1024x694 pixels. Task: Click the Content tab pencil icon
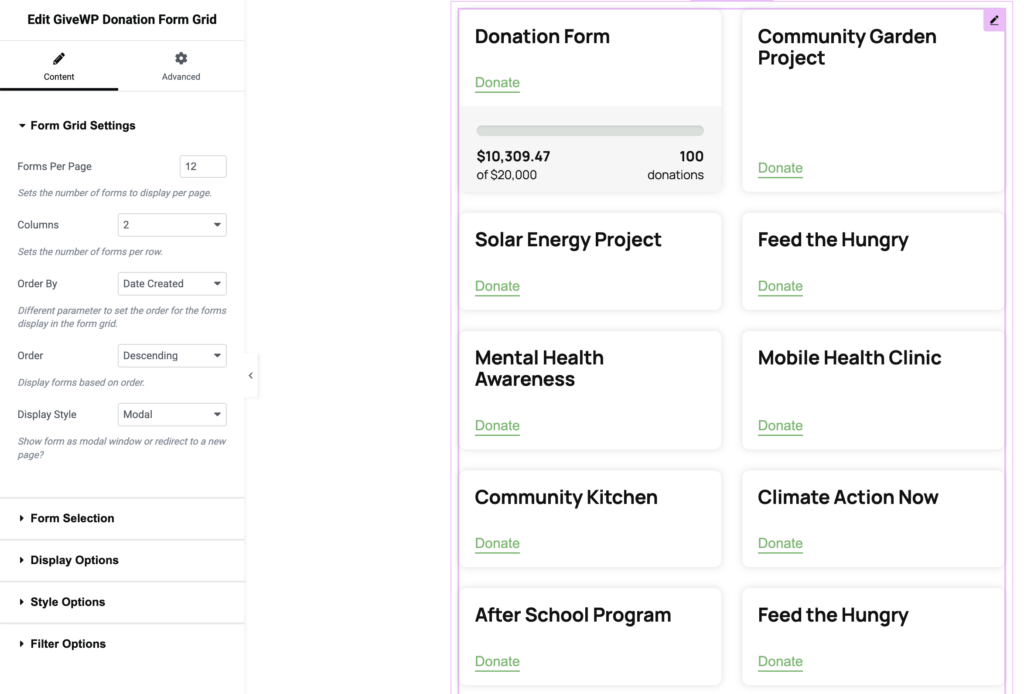59,59
